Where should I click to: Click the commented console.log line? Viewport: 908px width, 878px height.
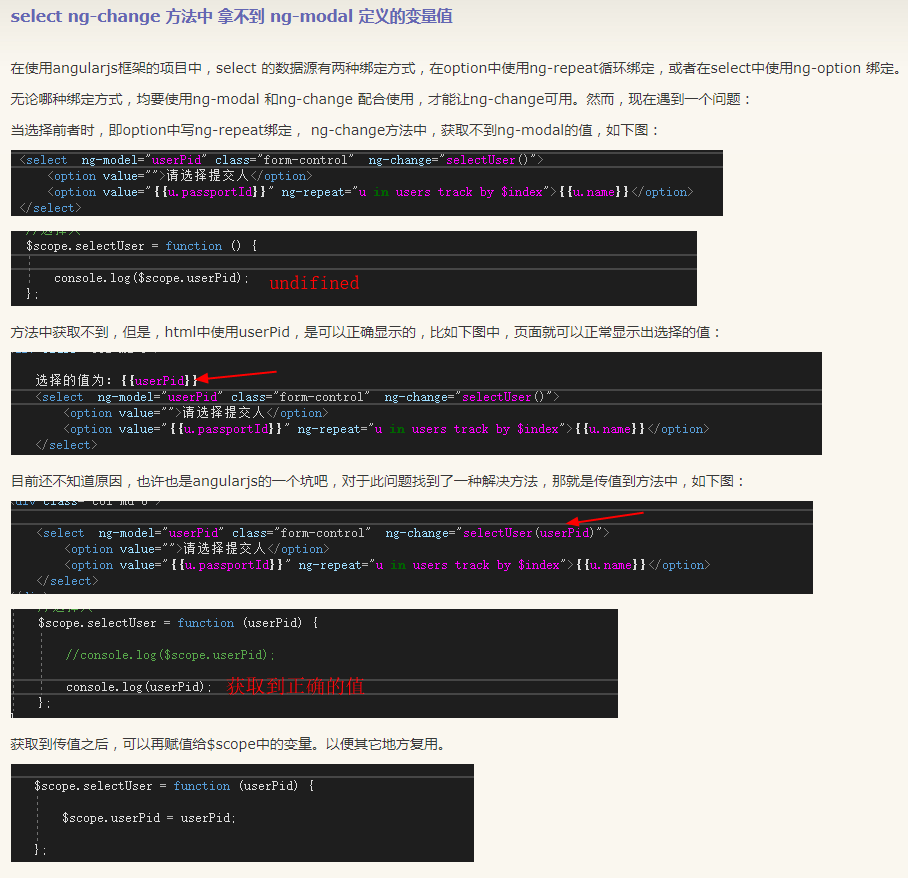pos(172,653)
